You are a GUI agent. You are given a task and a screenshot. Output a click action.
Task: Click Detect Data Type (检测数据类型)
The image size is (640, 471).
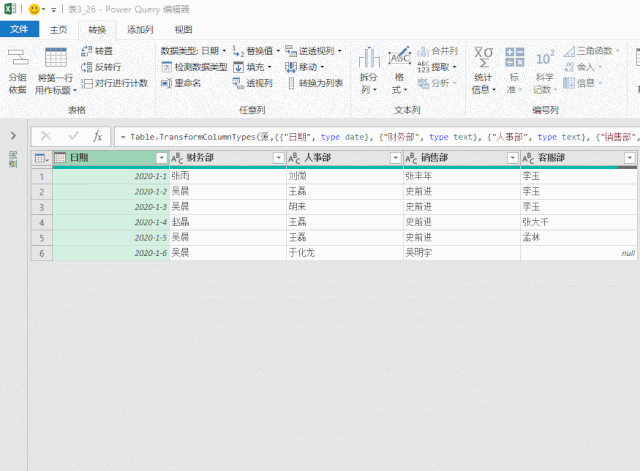pyautogui.click(x=194, y=67)
